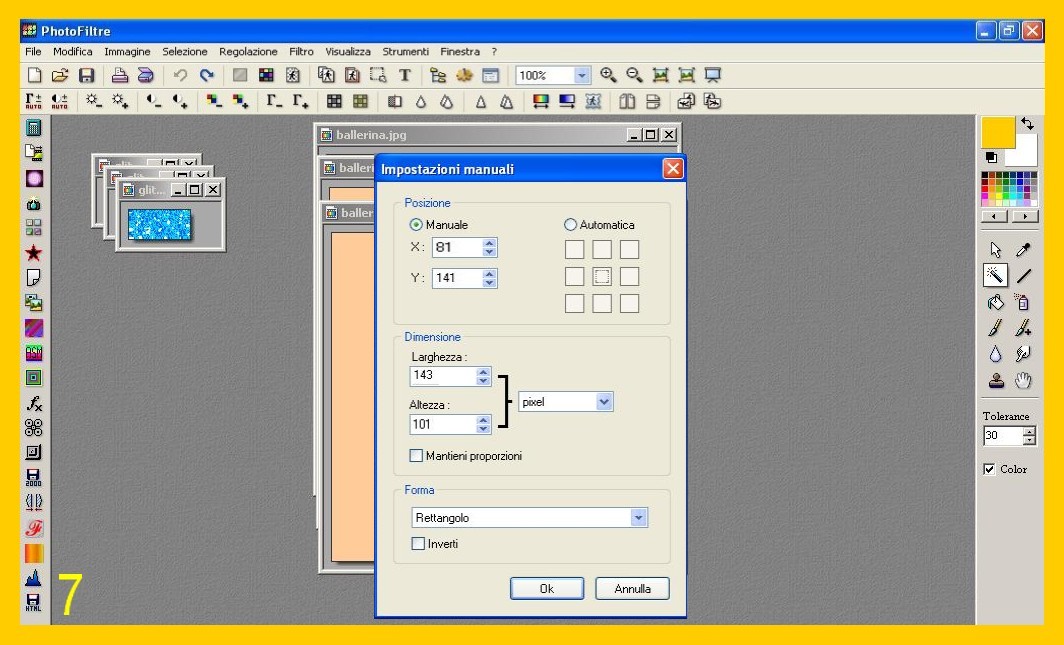Select the Magic Wand tool
This screenshot has height=645, width=1064.
[995, 275]
